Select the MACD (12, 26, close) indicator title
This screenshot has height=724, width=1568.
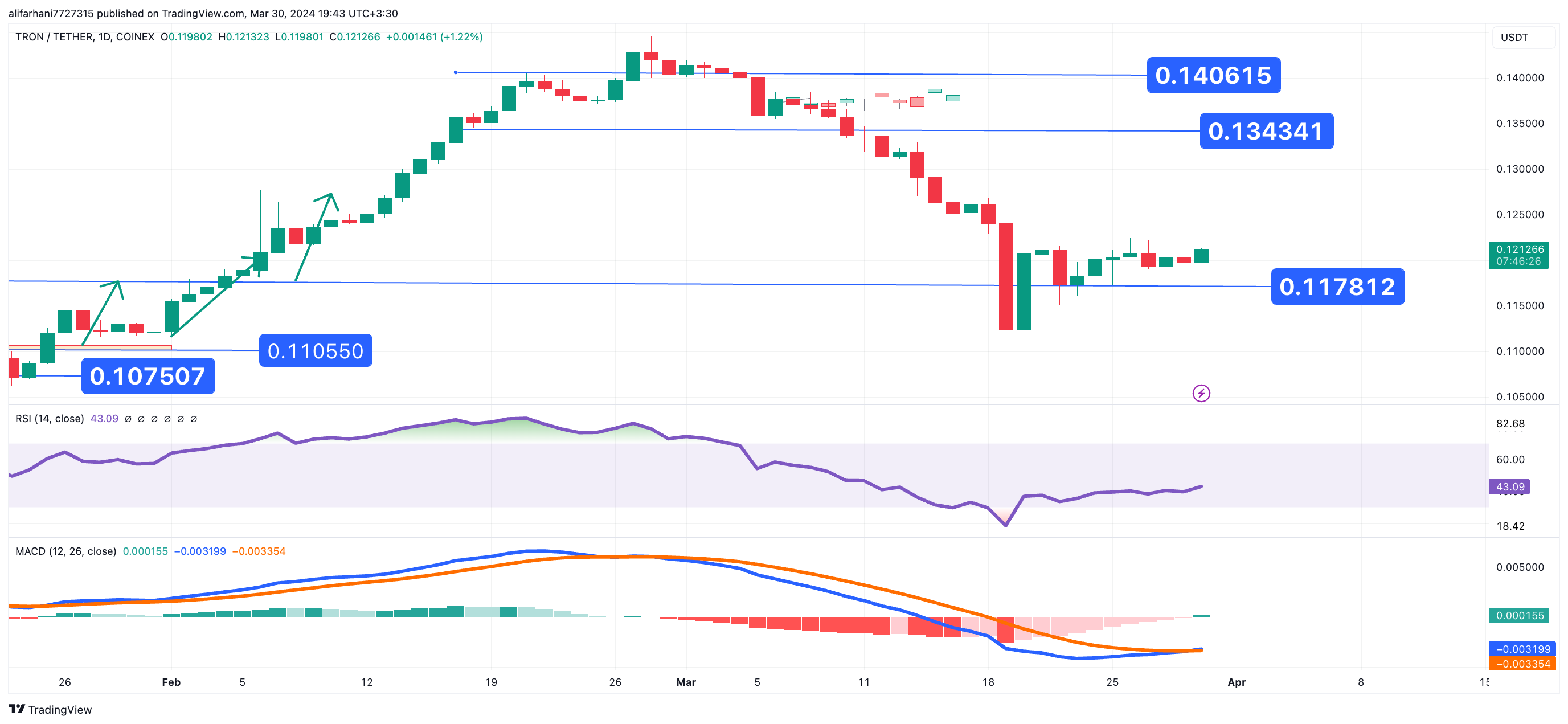(x=65, y=551)
